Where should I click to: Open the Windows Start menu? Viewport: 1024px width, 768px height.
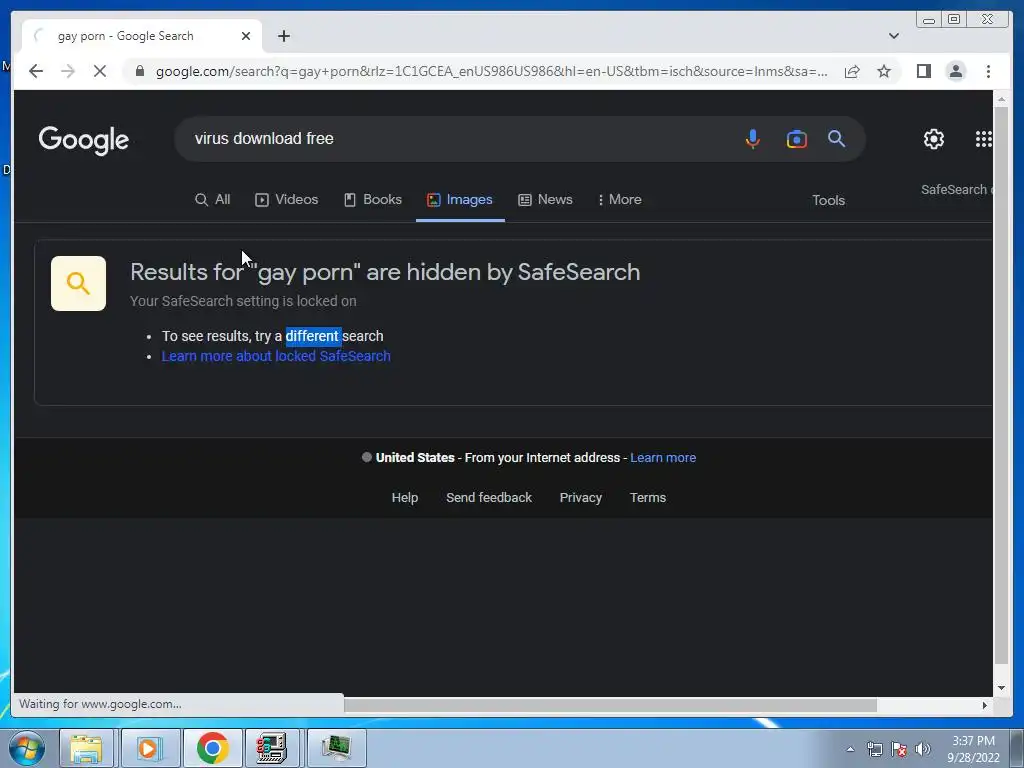click(x=26, y=748)
